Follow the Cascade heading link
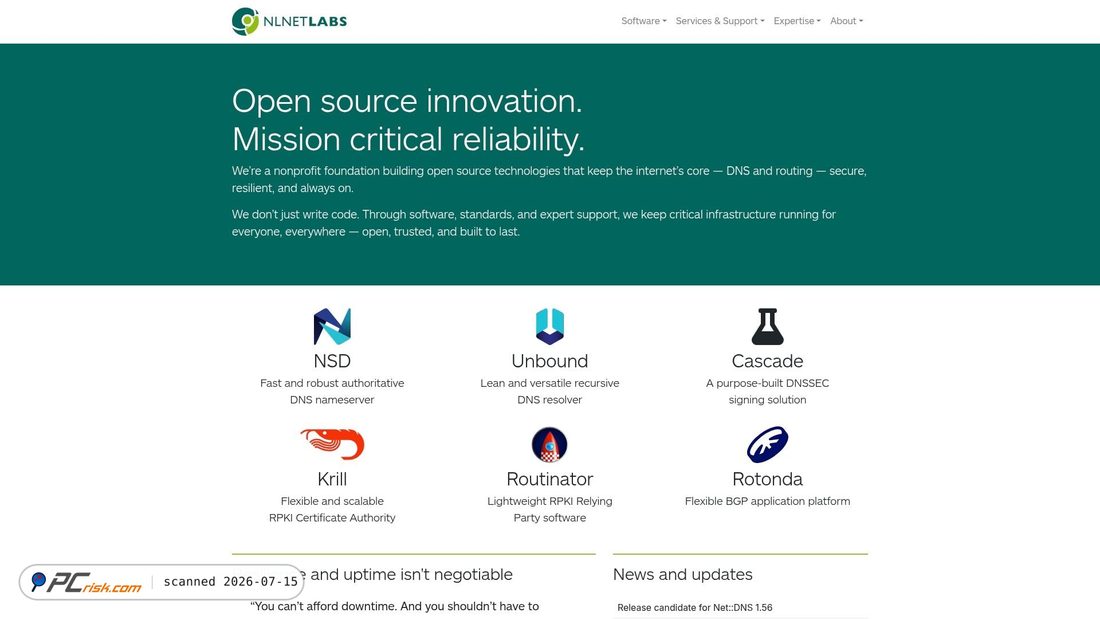1100x619 pixels. [x=767, y=361]
